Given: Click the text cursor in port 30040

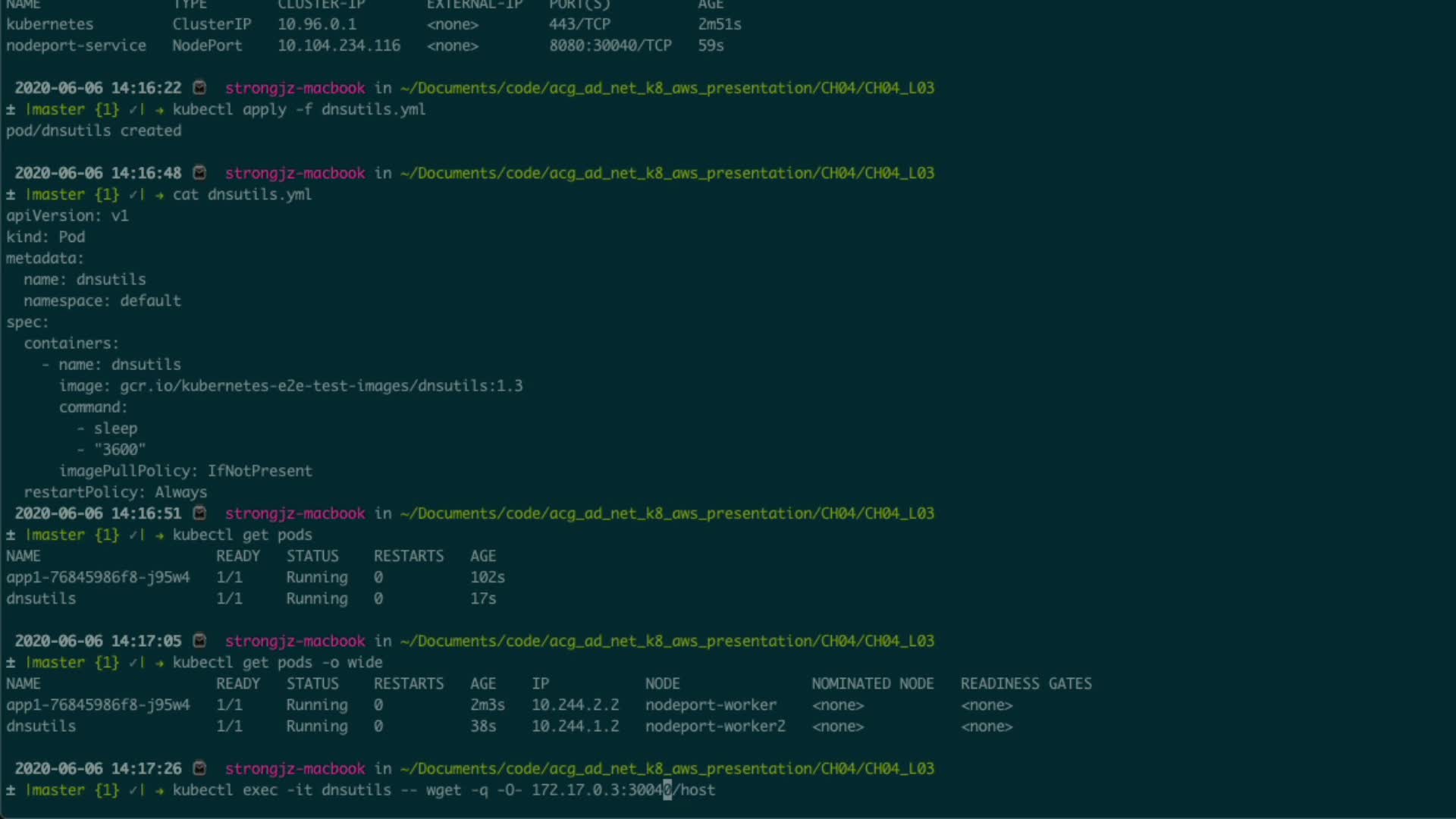Looking at the screenshot, I should pyautogui.click(x=667, y=789).
